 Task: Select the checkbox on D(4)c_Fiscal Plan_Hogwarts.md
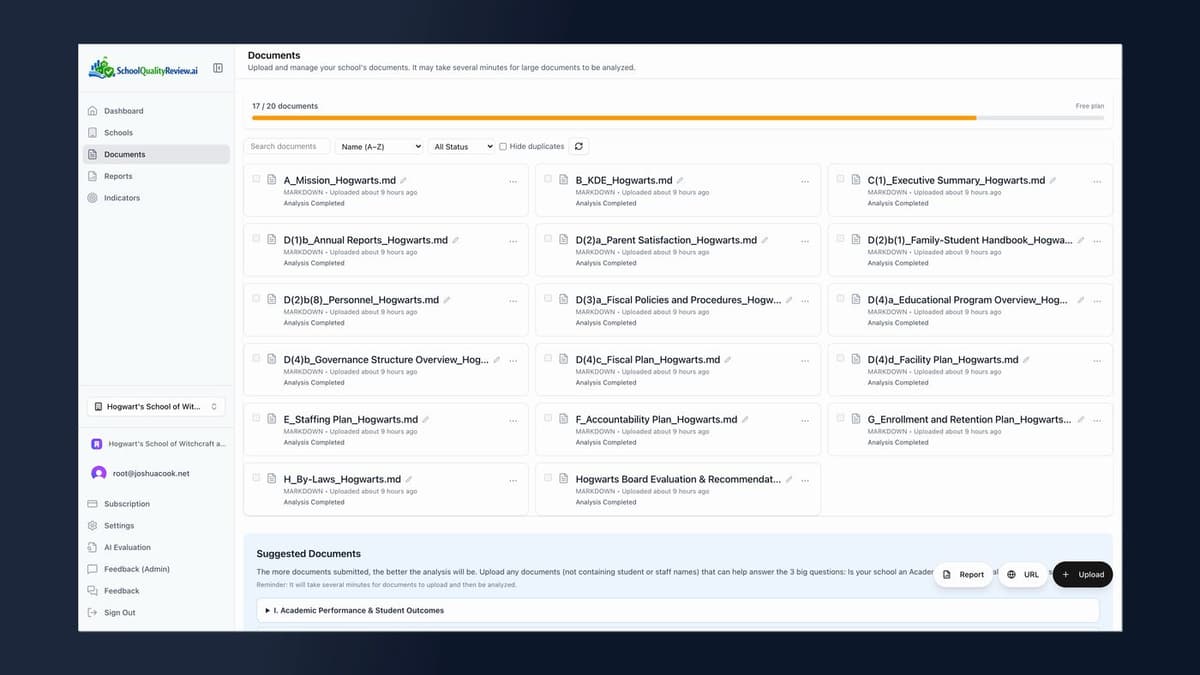[548, 358]
